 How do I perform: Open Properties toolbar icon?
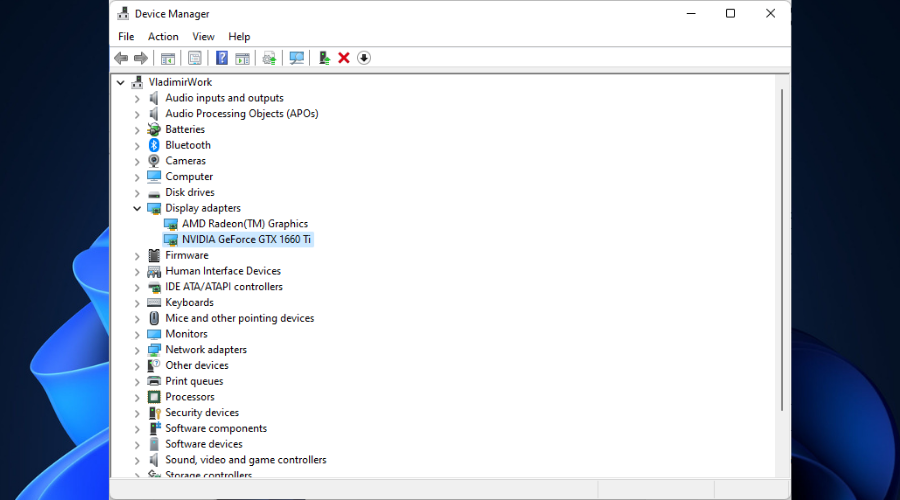(195, 58)
